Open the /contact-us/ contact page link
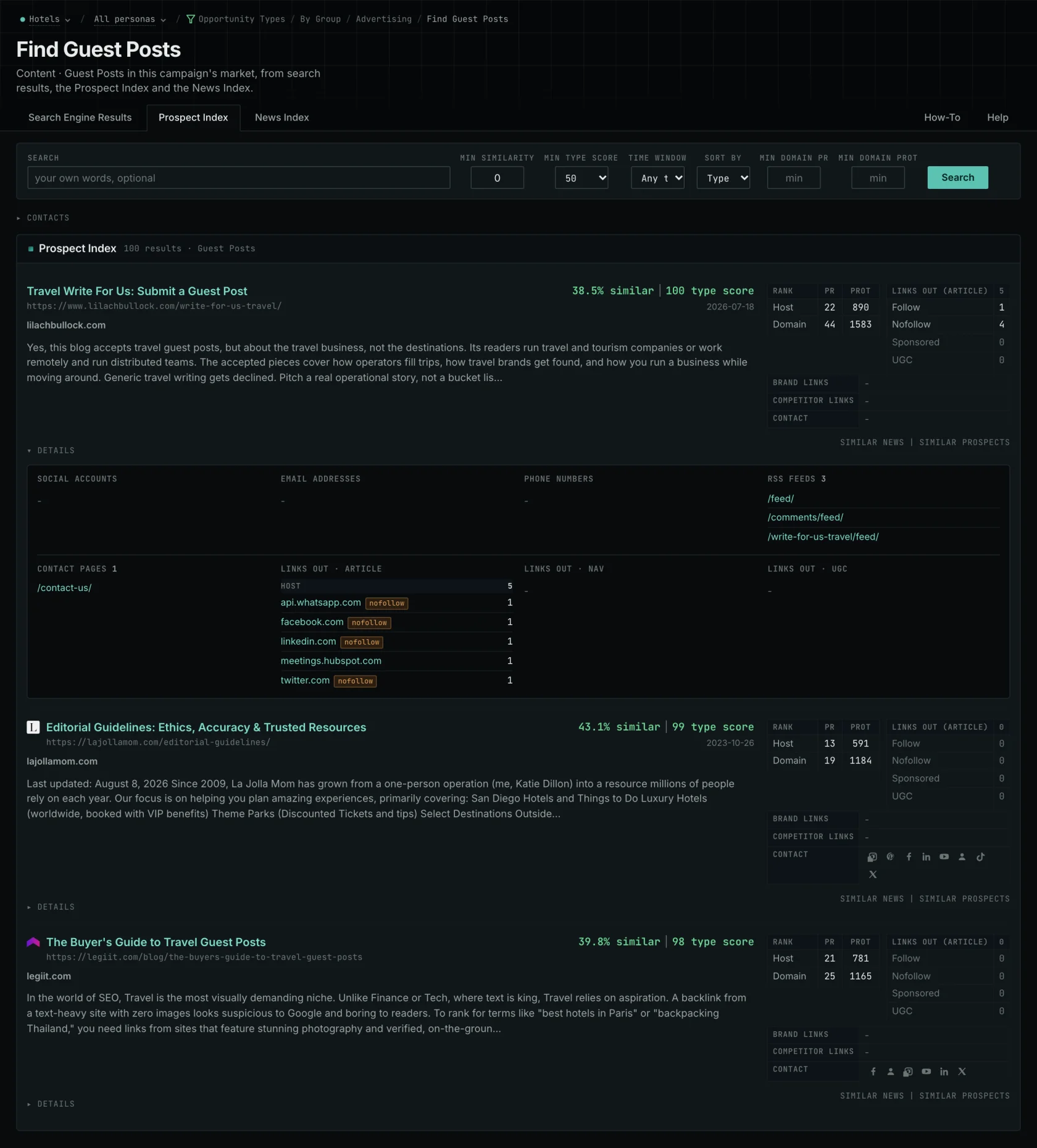Viewport: 1037px width, 1148px height. pos(64,588)
